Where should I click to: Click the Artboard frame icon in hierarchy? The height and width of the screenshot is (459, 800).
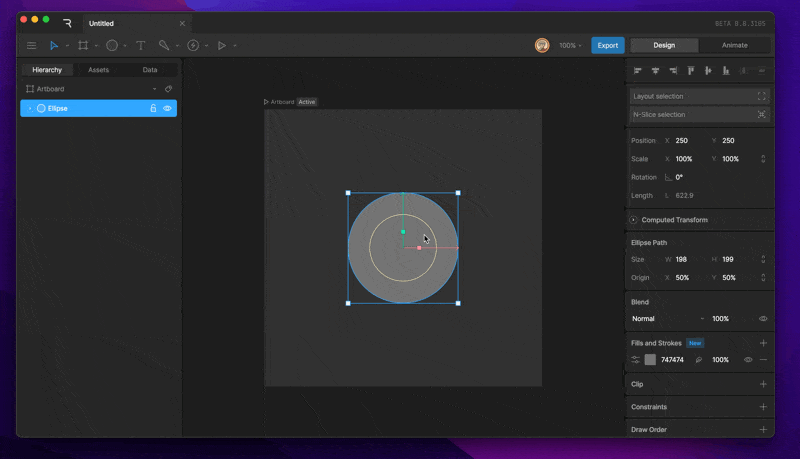tap(30, 89)
